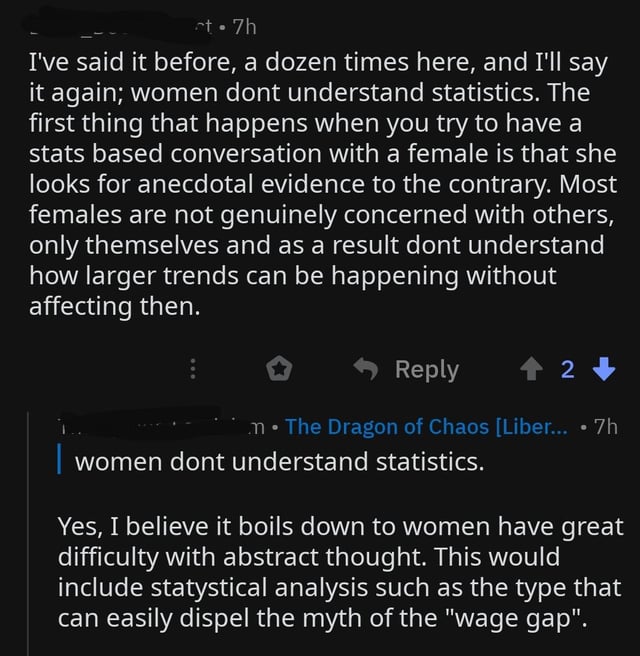Click the reply comment's 7h timestamp

[x=606, y=427]
